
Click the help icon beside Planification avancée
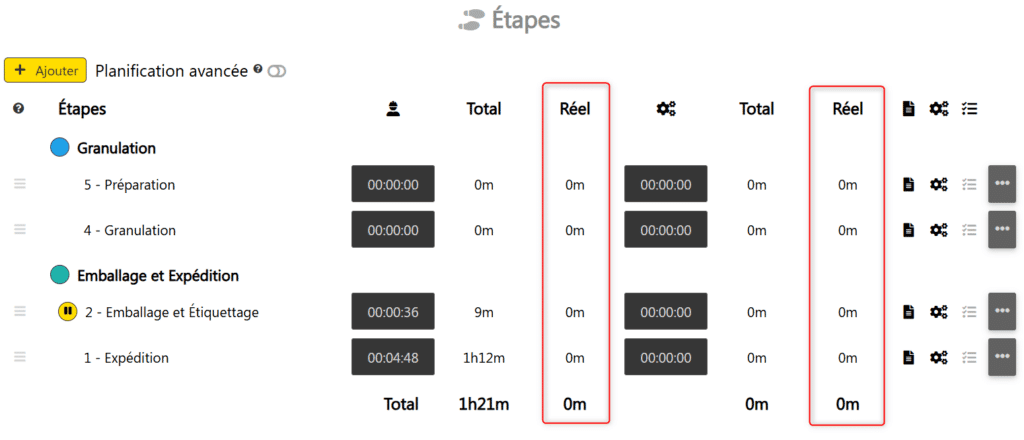[258, 69]
